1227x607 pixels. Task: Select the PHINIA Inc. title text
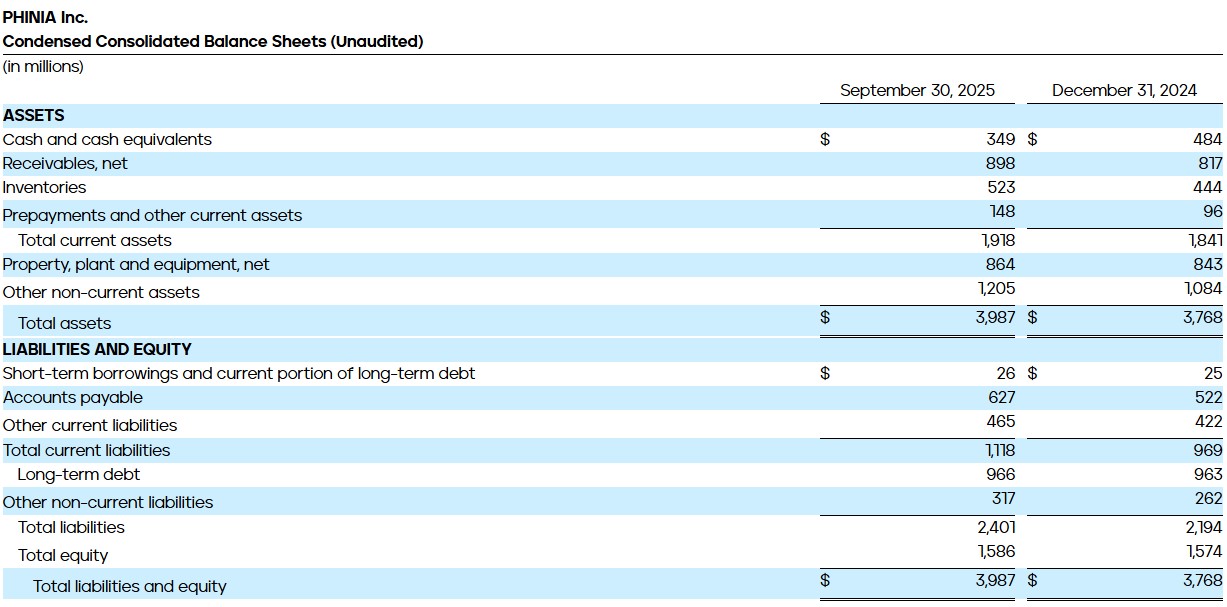46,16
